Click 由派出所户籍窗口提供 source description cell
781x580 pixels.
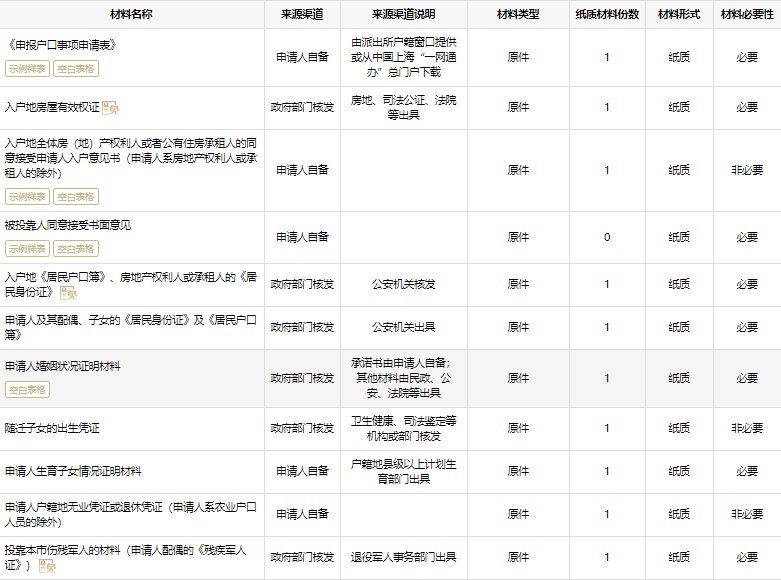pyautogui.click(x=403, y=57)
